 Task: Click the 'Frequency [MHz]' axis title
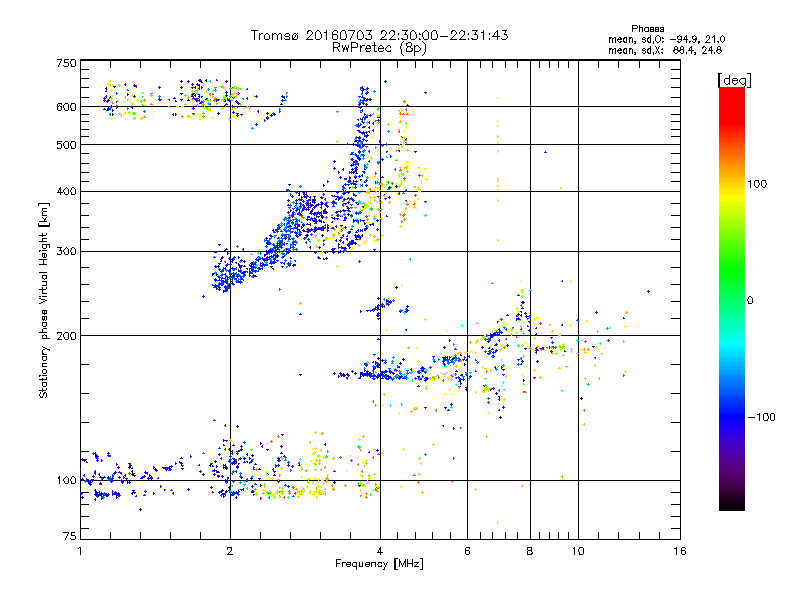[x=379, y=564]
